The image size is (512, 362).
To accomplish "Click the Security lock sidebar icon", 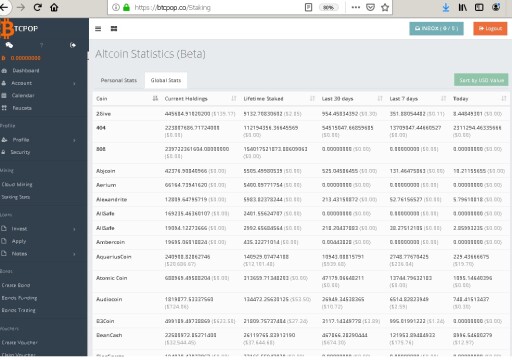I will click(3, 152).
